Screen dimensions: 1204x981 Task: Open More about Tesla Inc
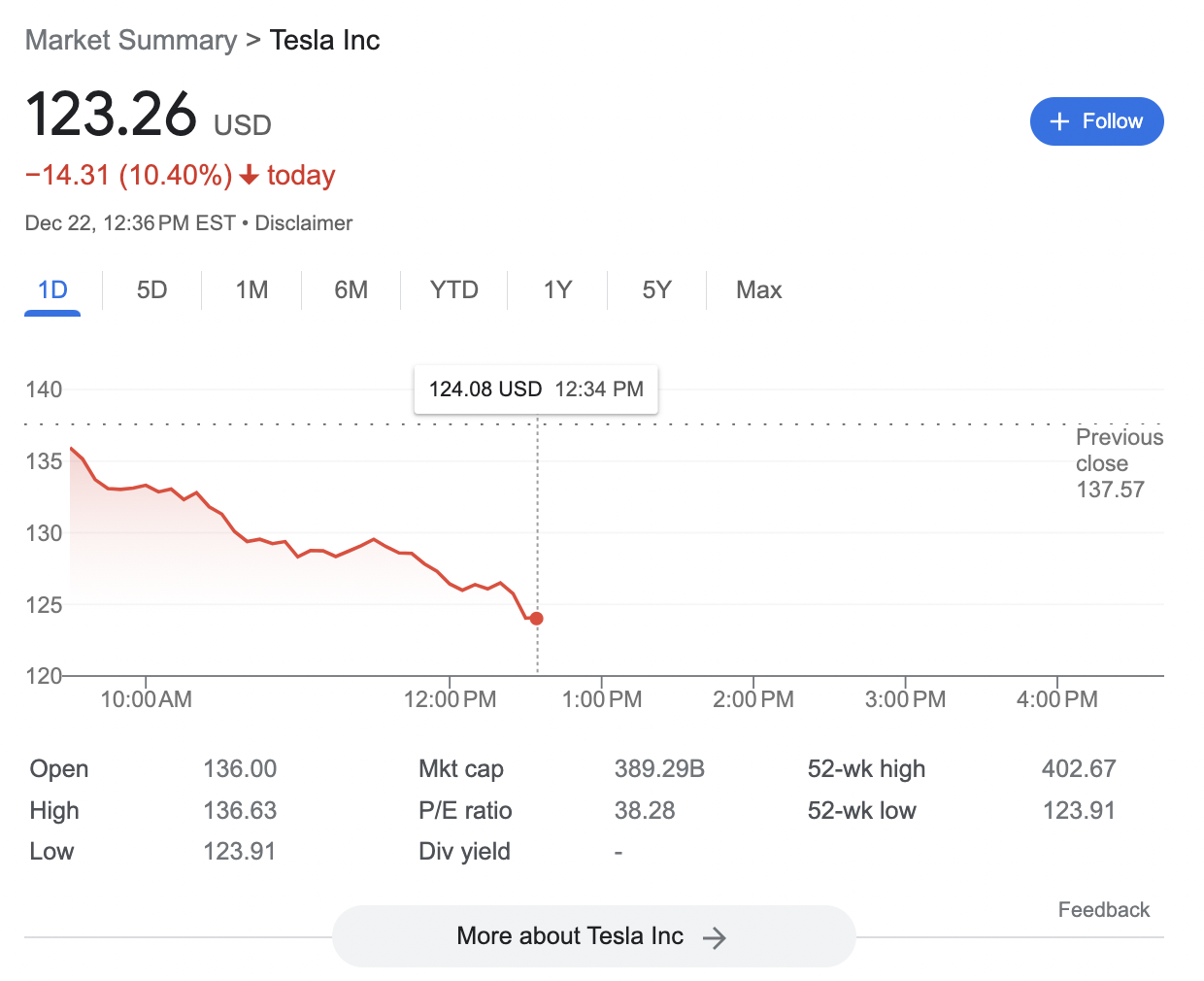(x=592, y=936)
